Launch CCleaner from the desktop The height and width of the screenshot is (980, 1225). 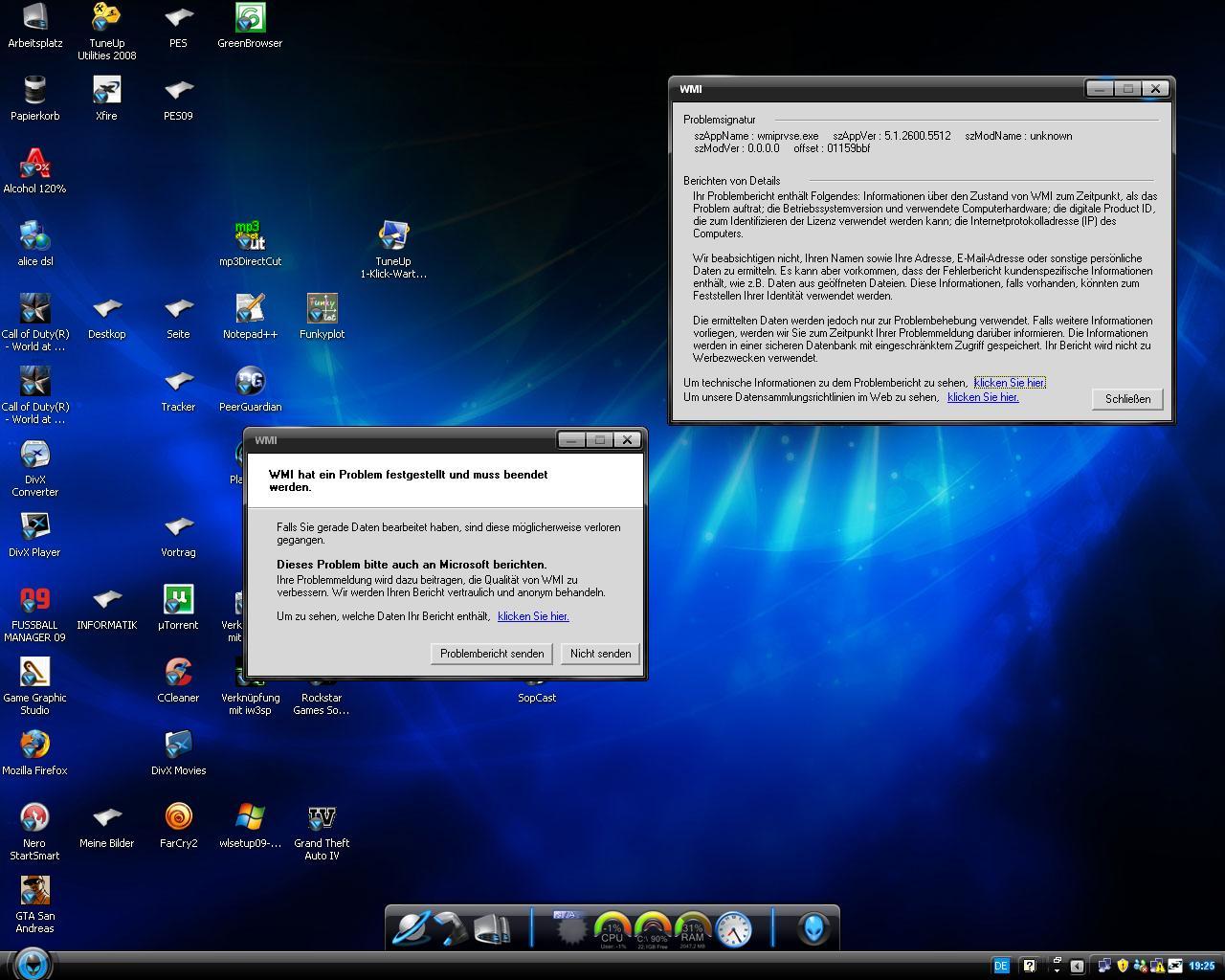(x=178, y=673)
